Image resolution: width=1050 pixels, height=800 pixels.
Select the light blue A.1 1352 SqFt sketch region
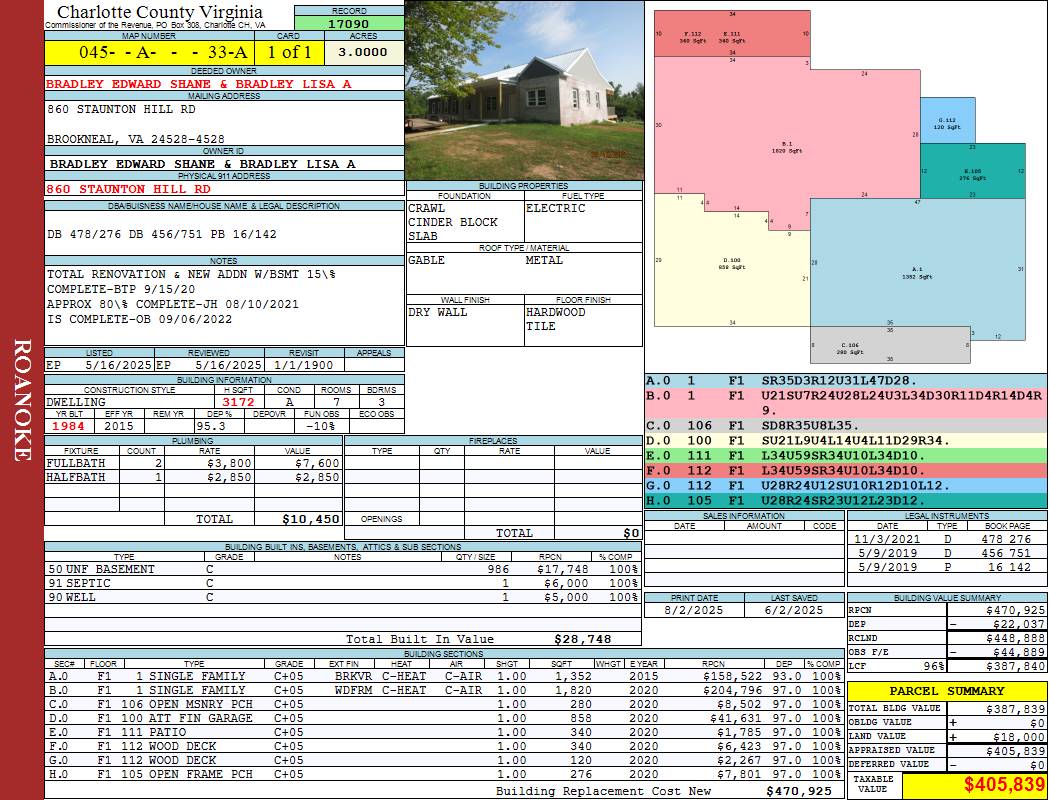click(x=916, y=272)
